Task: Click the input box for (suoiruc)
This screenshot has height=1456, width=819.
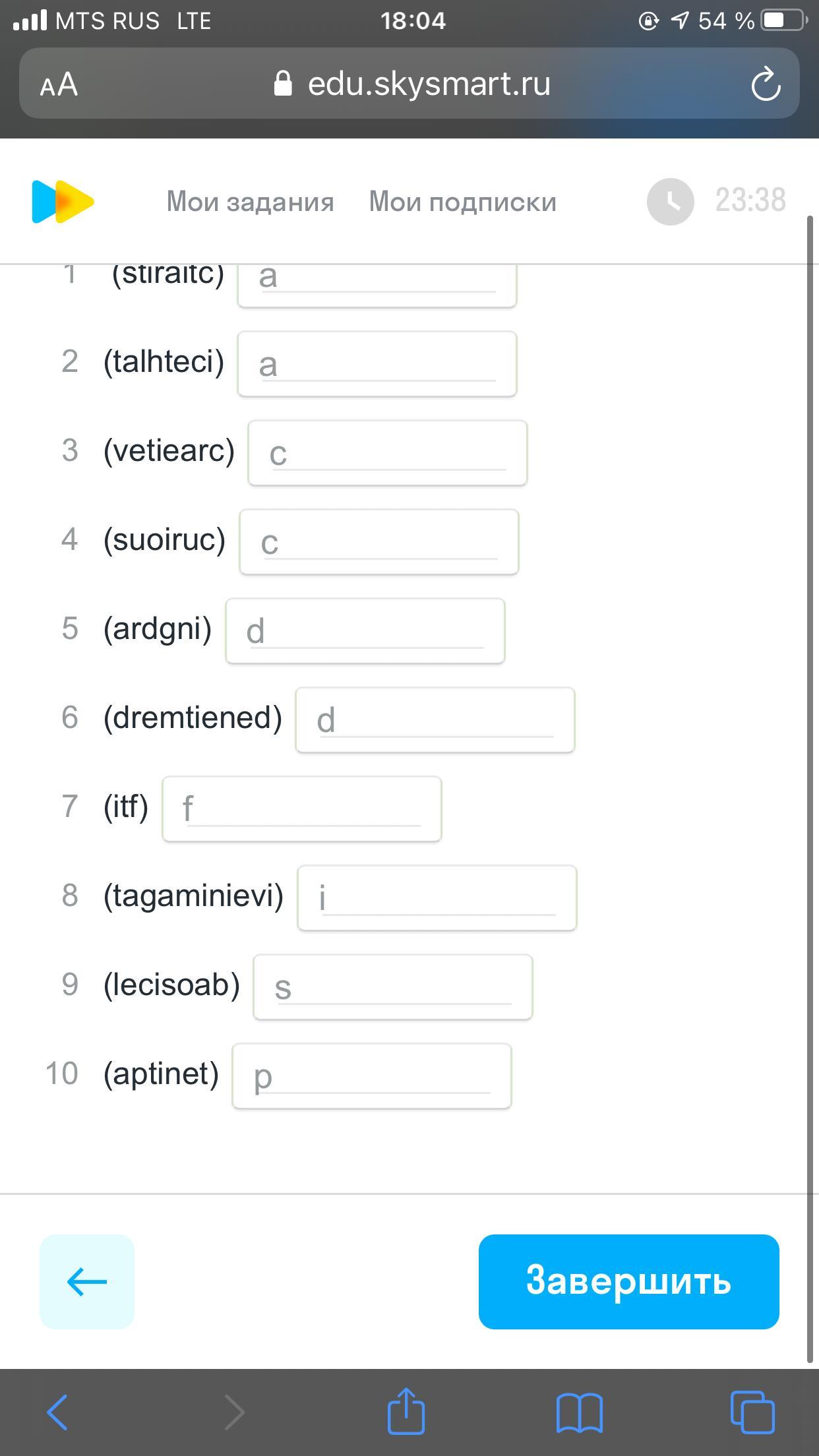Action: pyautogui.click(x=379, y=542)
